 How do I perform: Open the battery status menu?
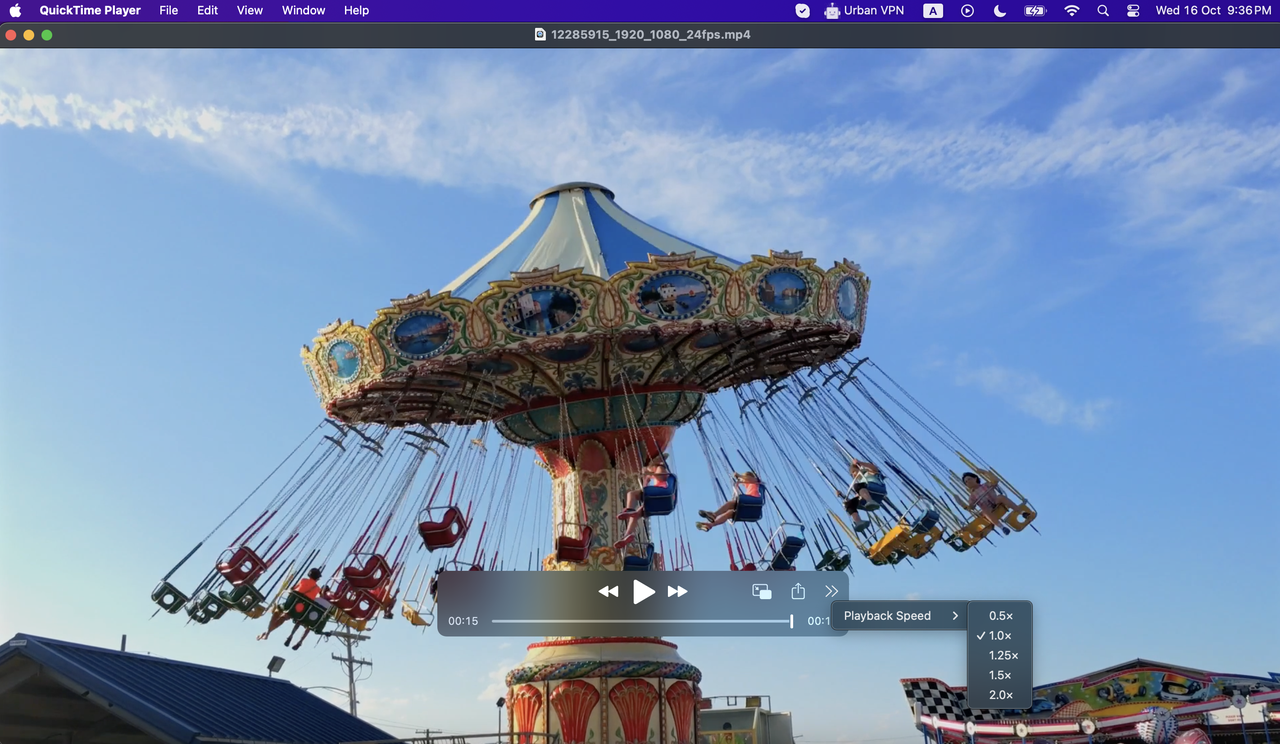(1035, 11)
